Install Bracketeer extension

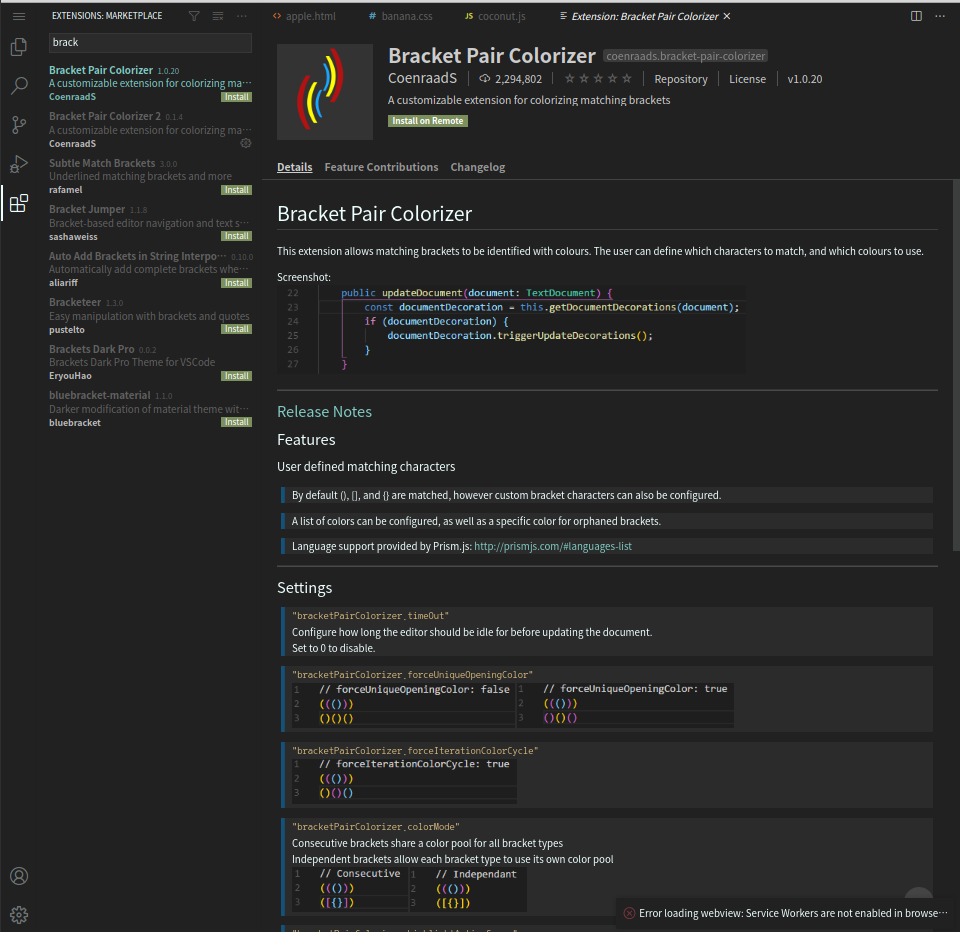click(x=236, y=329)
